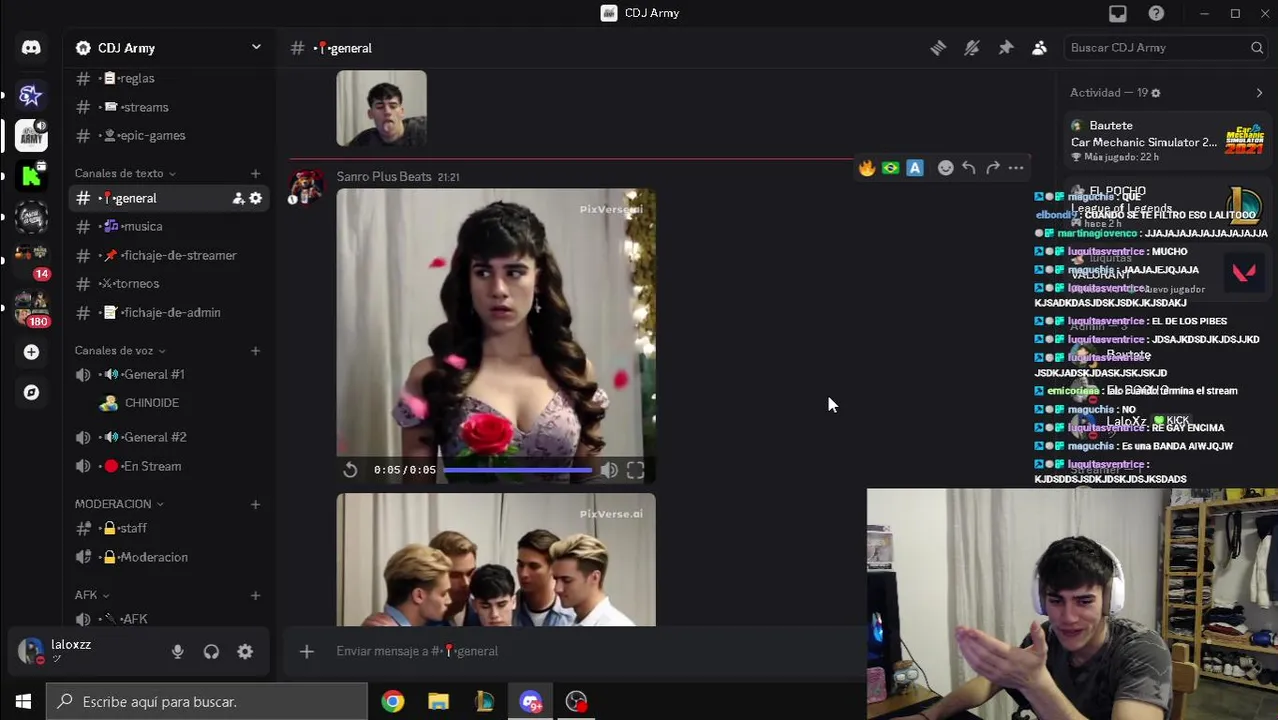Open fichaje-de-streamer channel
This screenshot has width=1278, height=720.
pos(169,255)
